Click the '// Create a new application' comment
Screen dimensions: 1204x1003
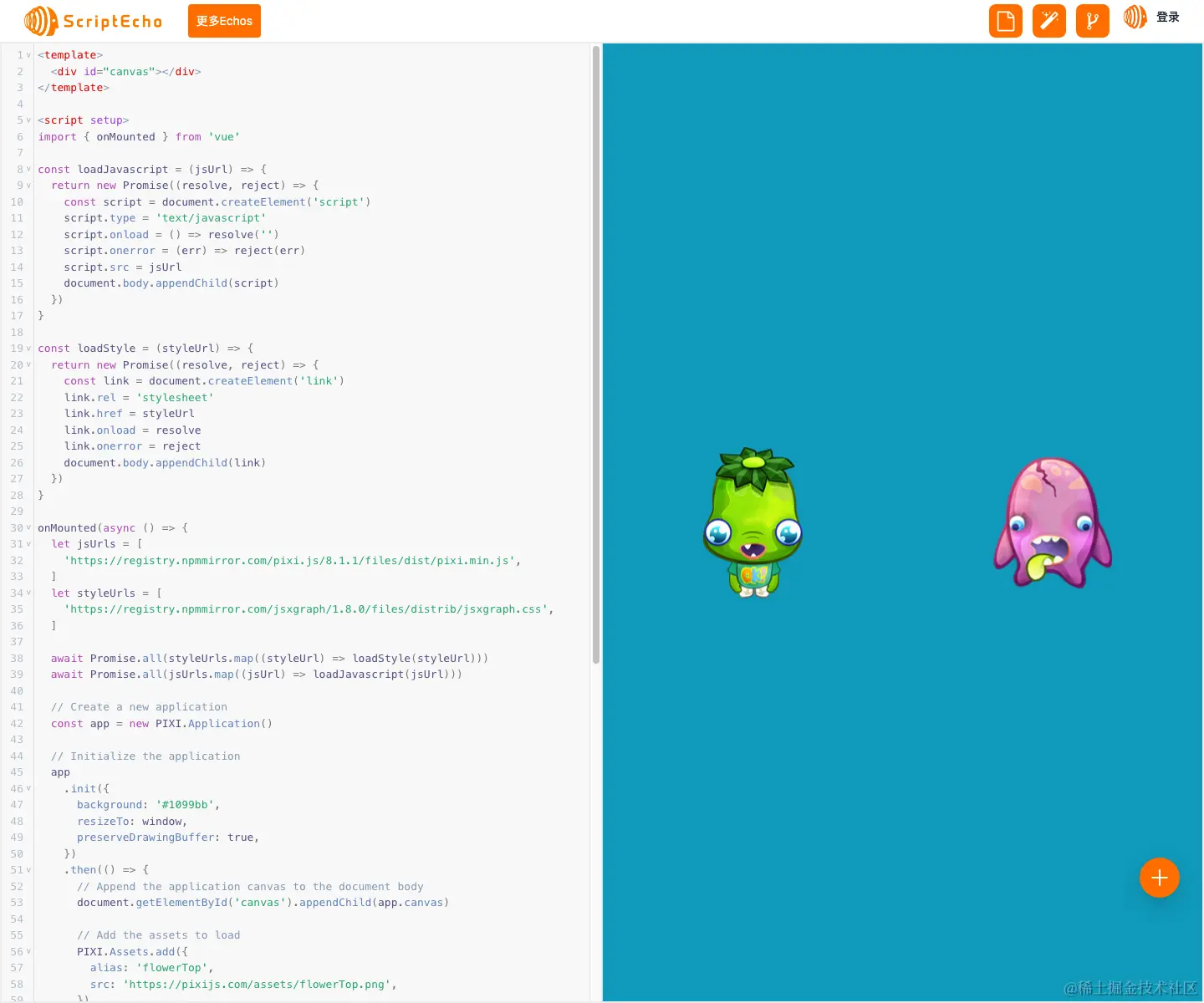tap(139, 707)
